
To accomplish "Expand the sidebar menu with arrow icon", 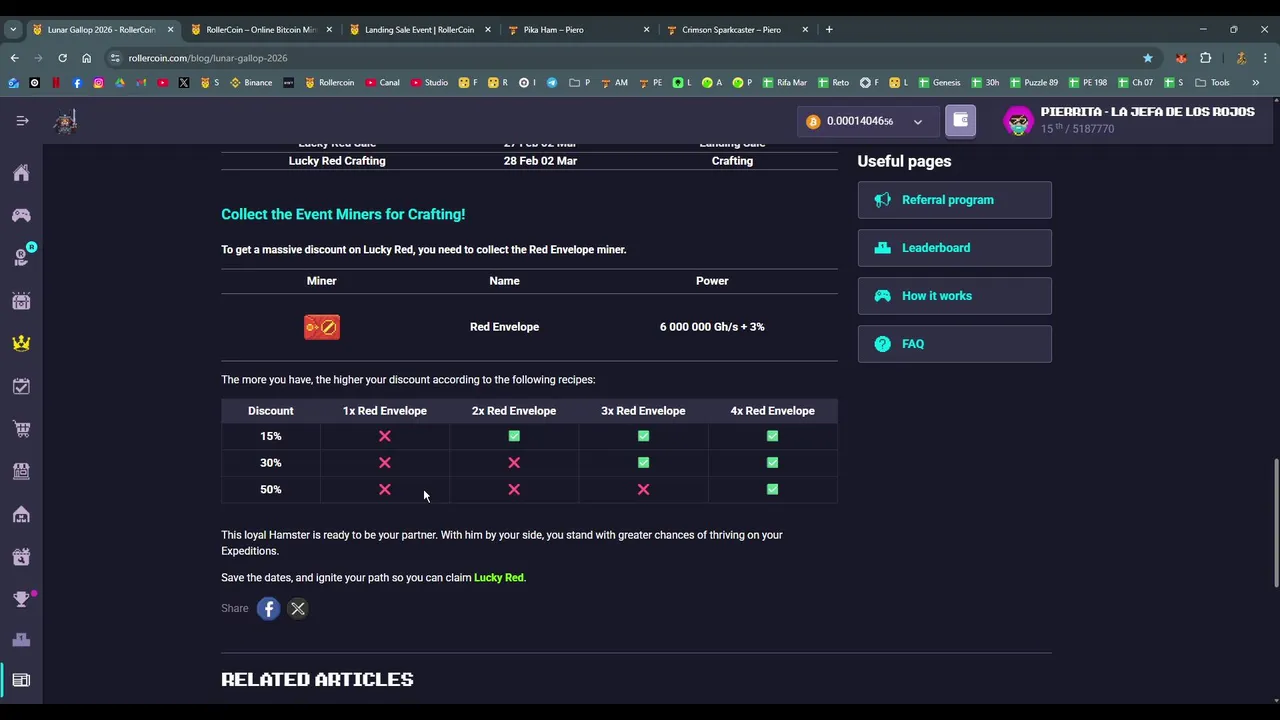I will (x=22, y=121).
